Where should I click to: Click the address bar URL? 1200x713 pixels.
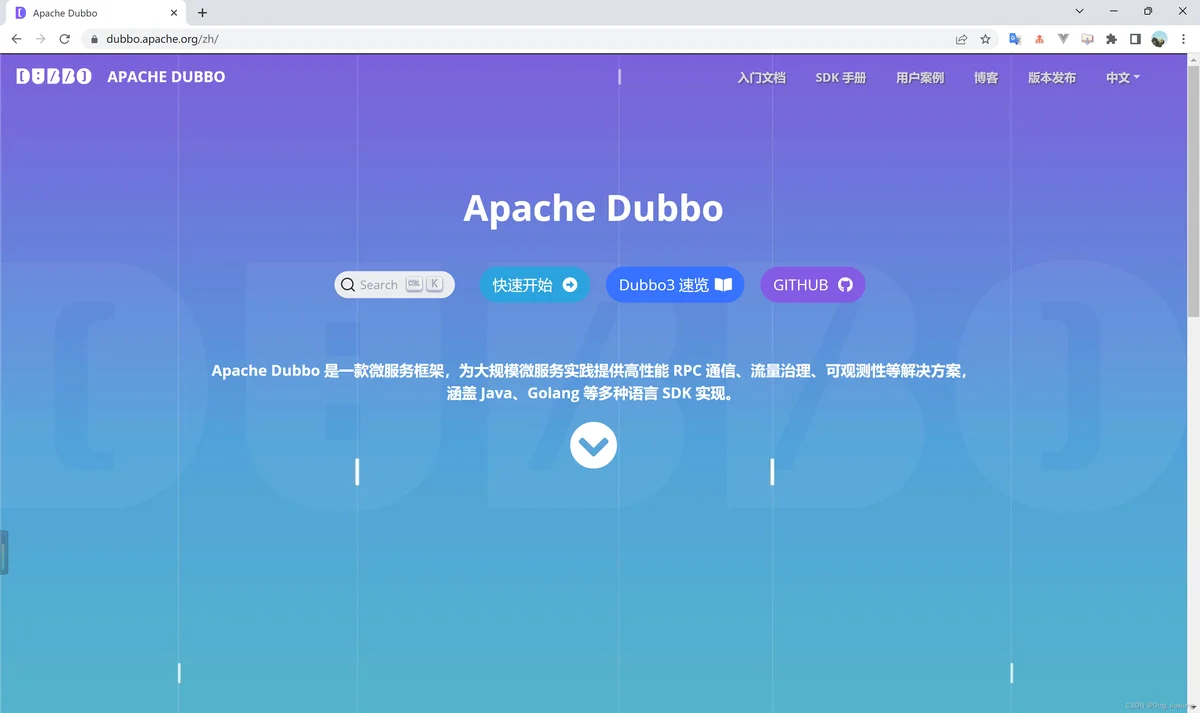click(x=162, y=40)
